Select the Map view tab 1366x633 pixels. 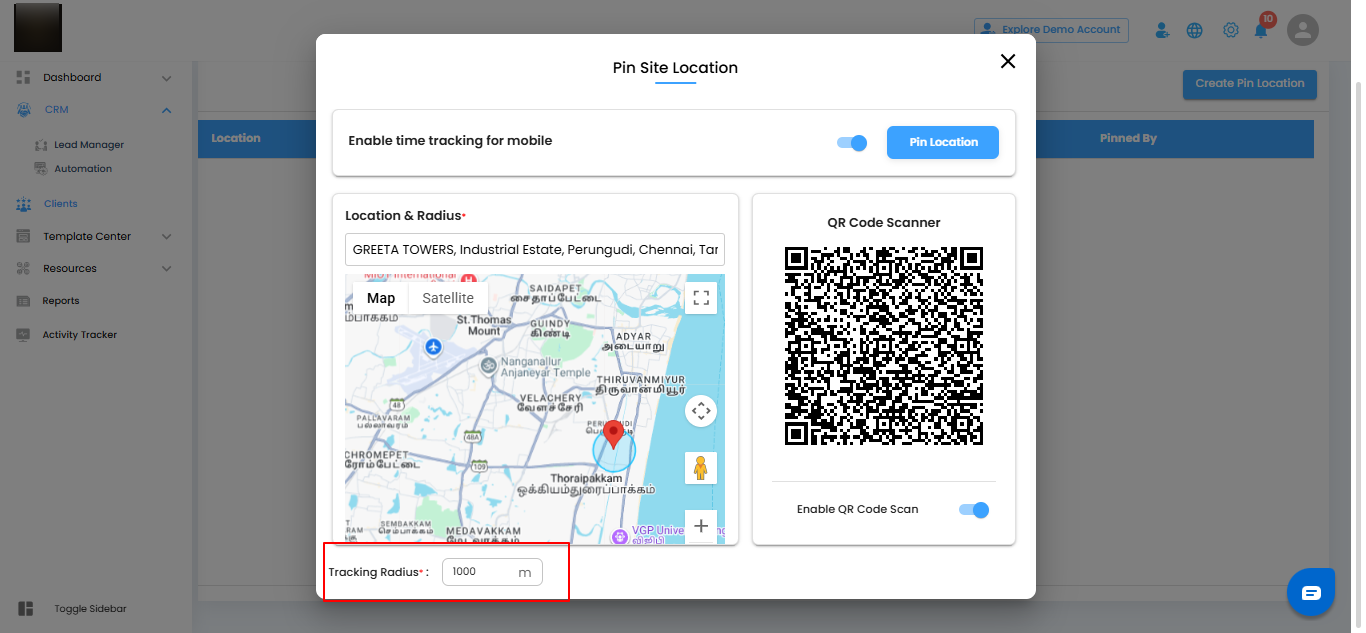(x=381, y=298)
